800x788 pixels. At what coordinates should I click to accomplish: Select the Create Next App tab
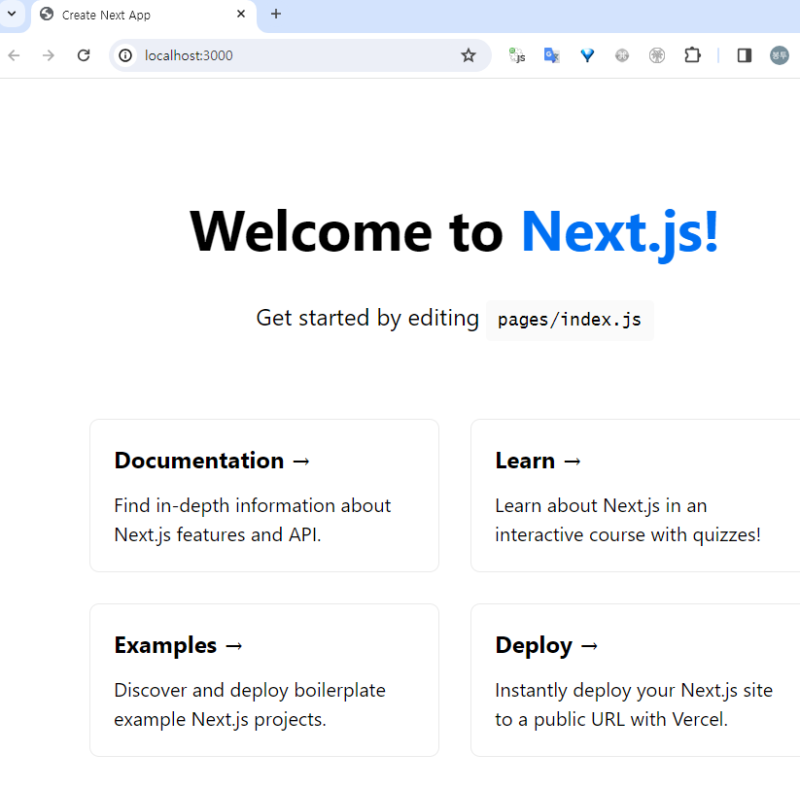[x=143, y=15]
